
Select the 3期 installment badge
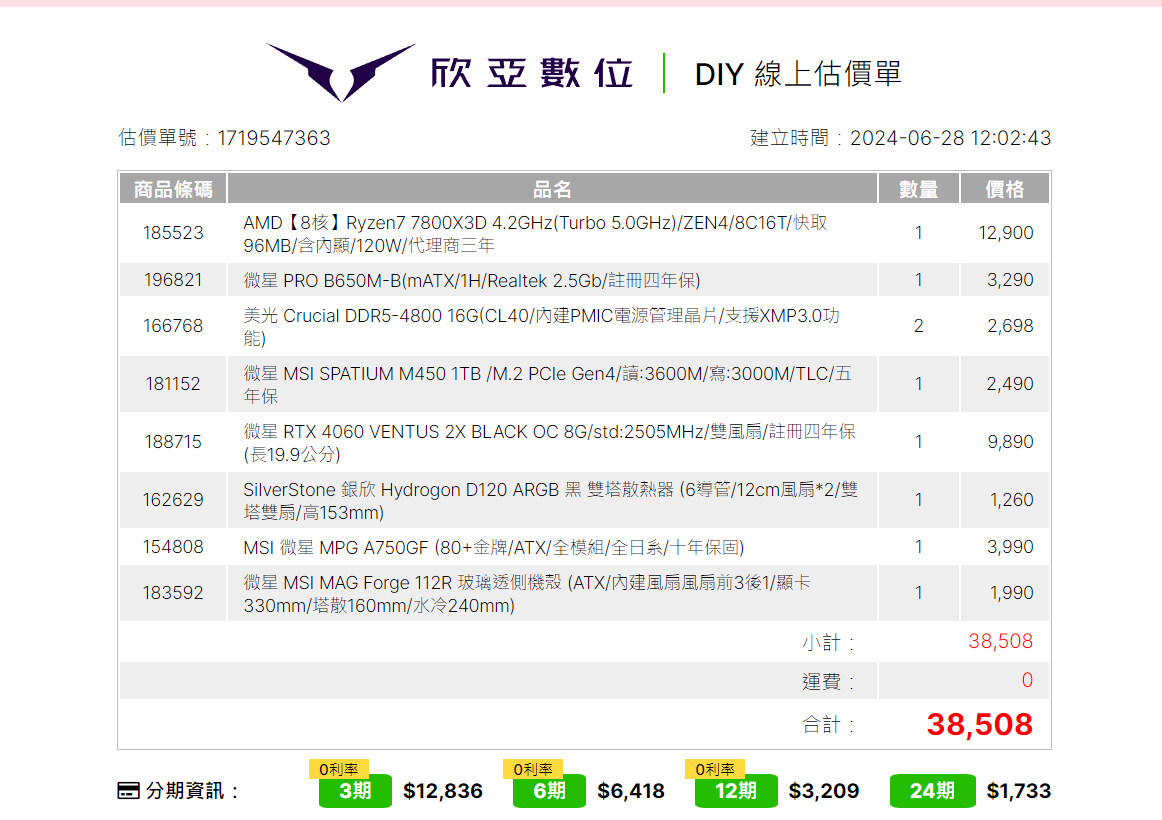click(x=355, y=790)
